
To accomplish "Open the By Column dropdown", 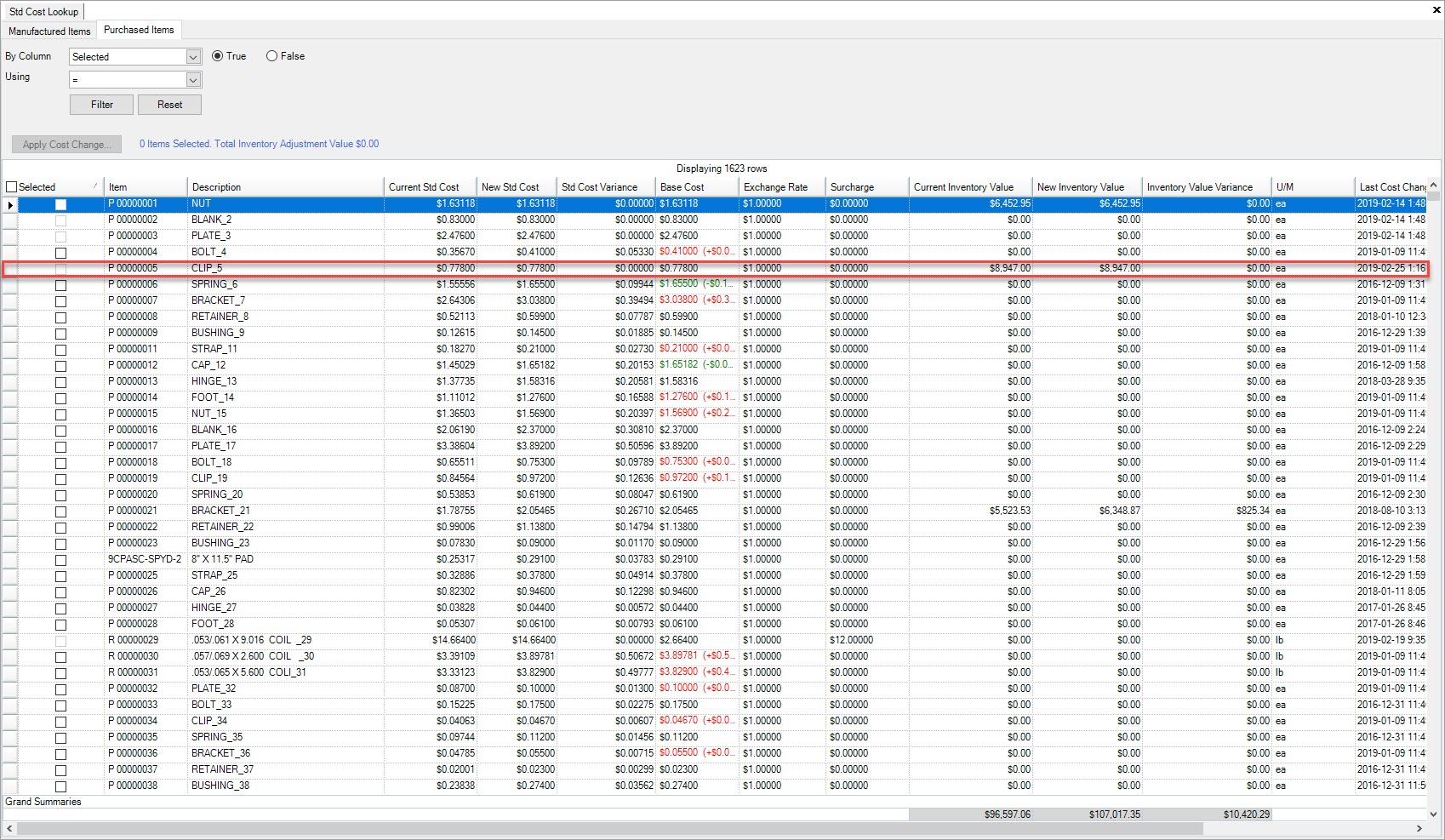I will point(193,57).
